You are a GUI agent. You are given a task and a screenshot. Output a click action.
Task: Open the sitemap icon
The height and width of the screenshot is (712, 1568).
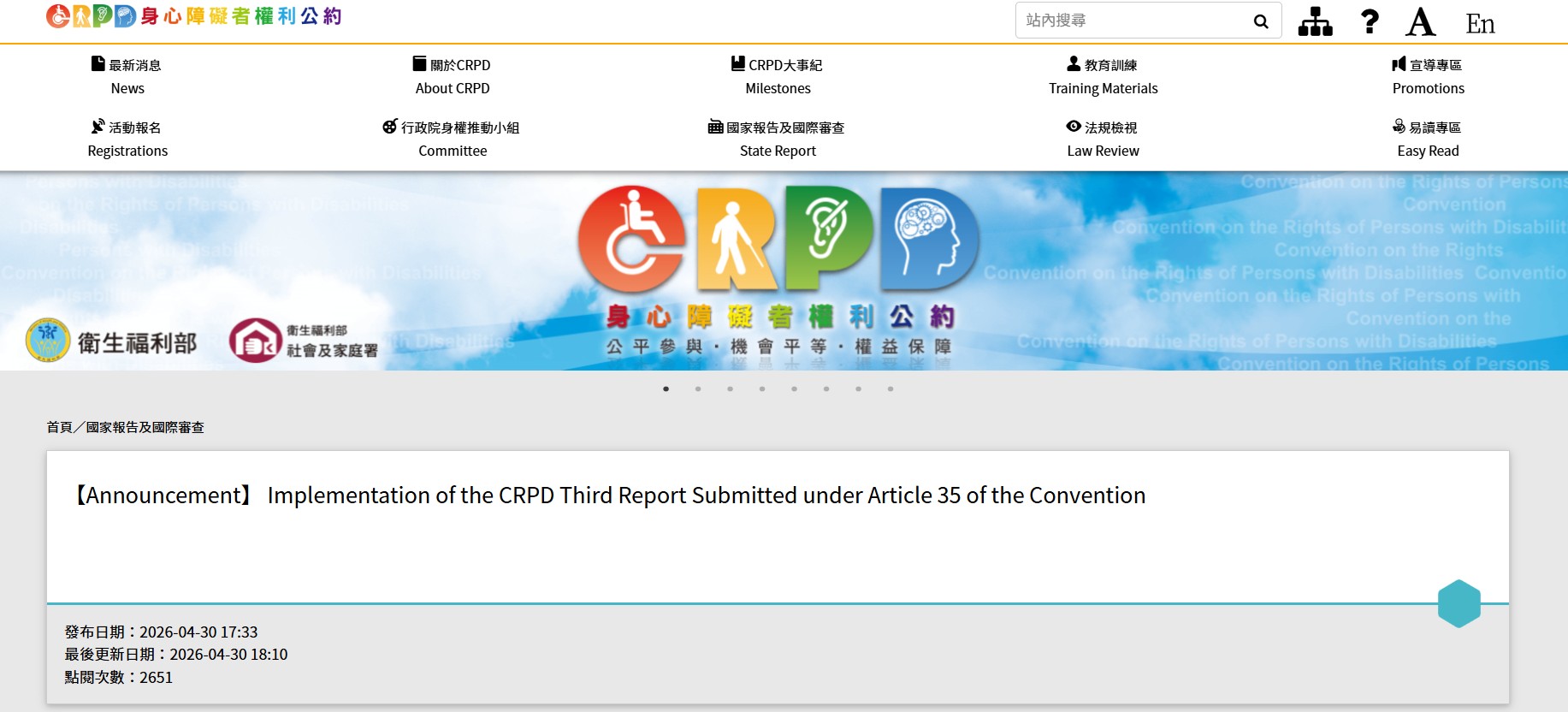click(x=1315, y=21)
